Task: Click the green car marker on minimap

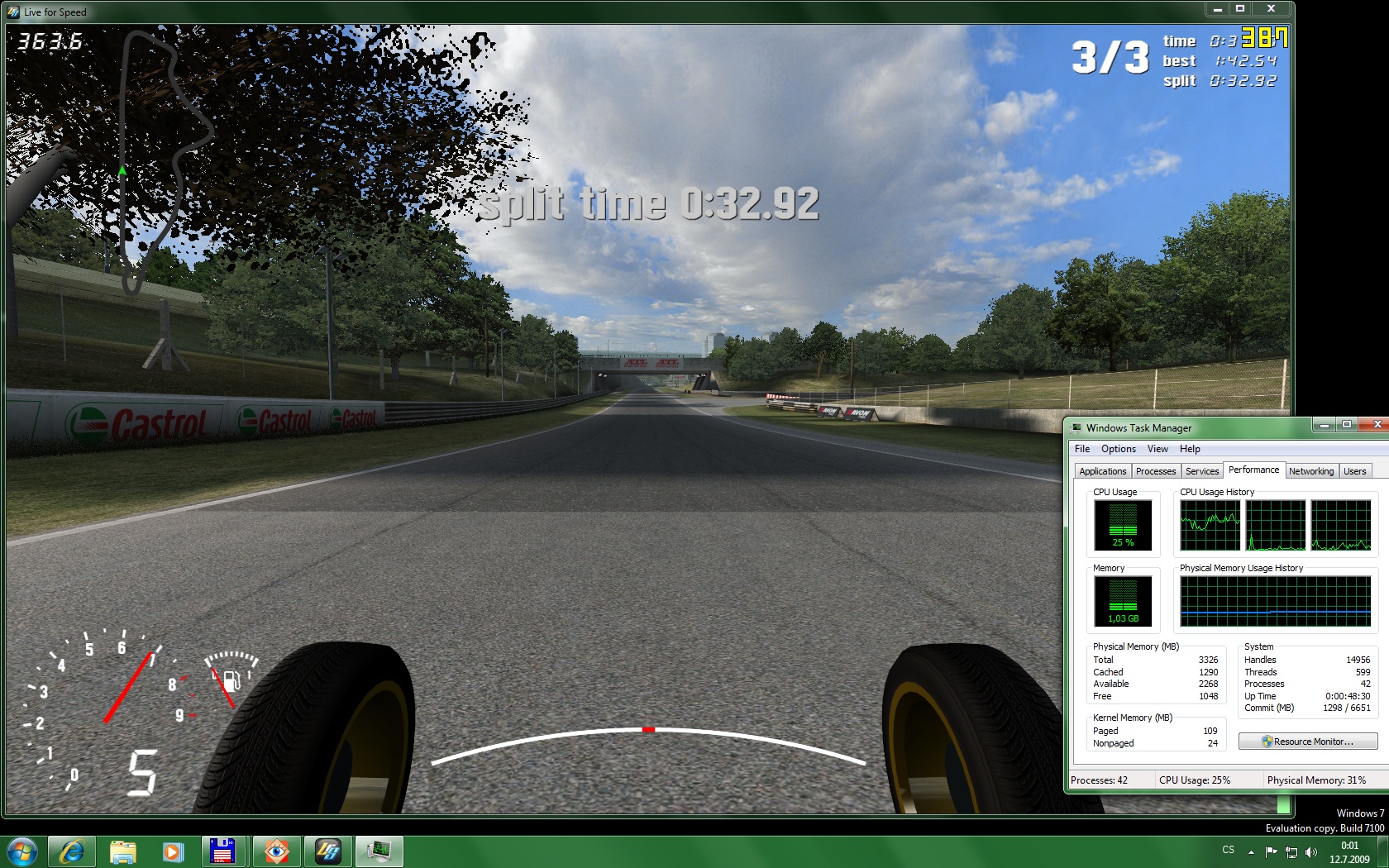Action: (122, 170)
